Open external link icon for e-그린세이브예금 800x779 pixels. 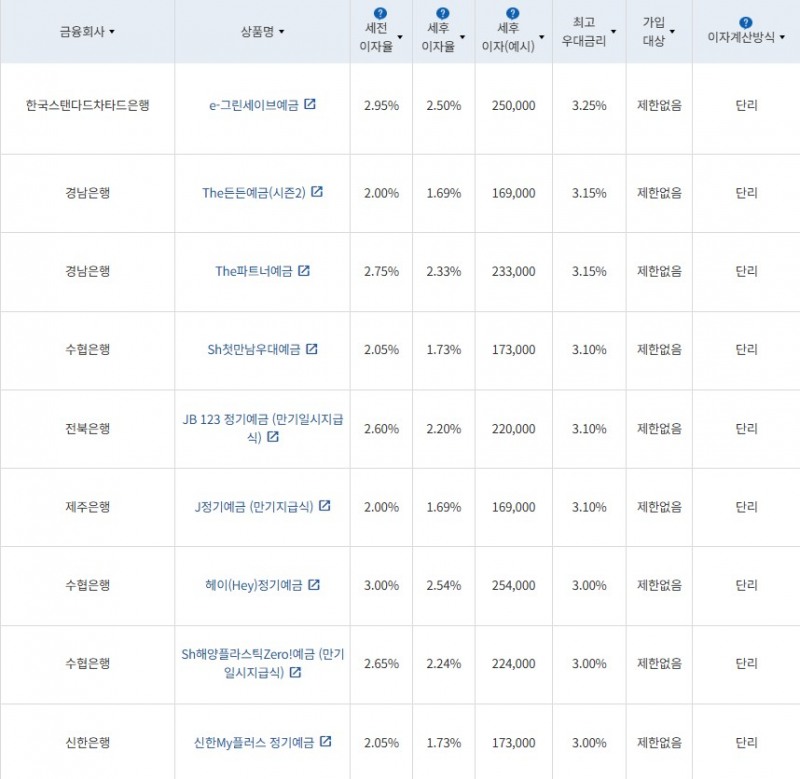tap(311, 105)
